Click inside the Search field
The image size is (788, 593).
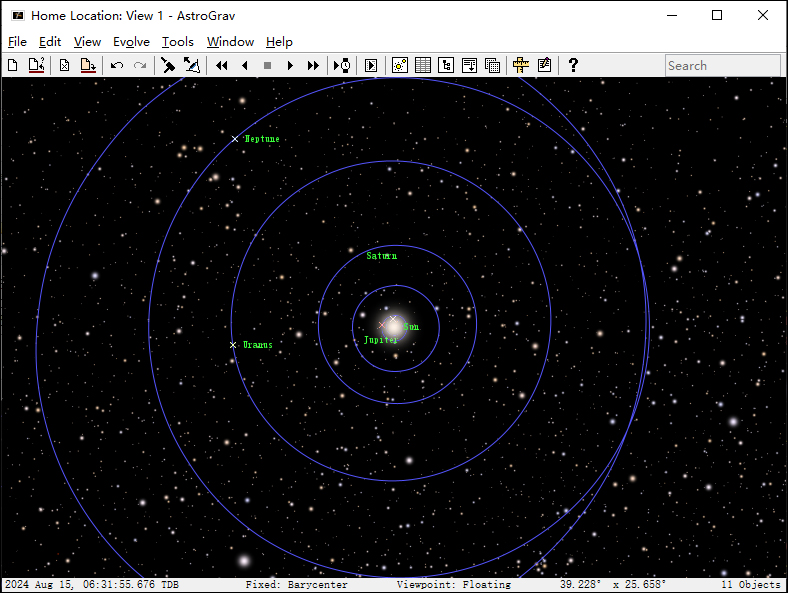(x=722, y=65)
